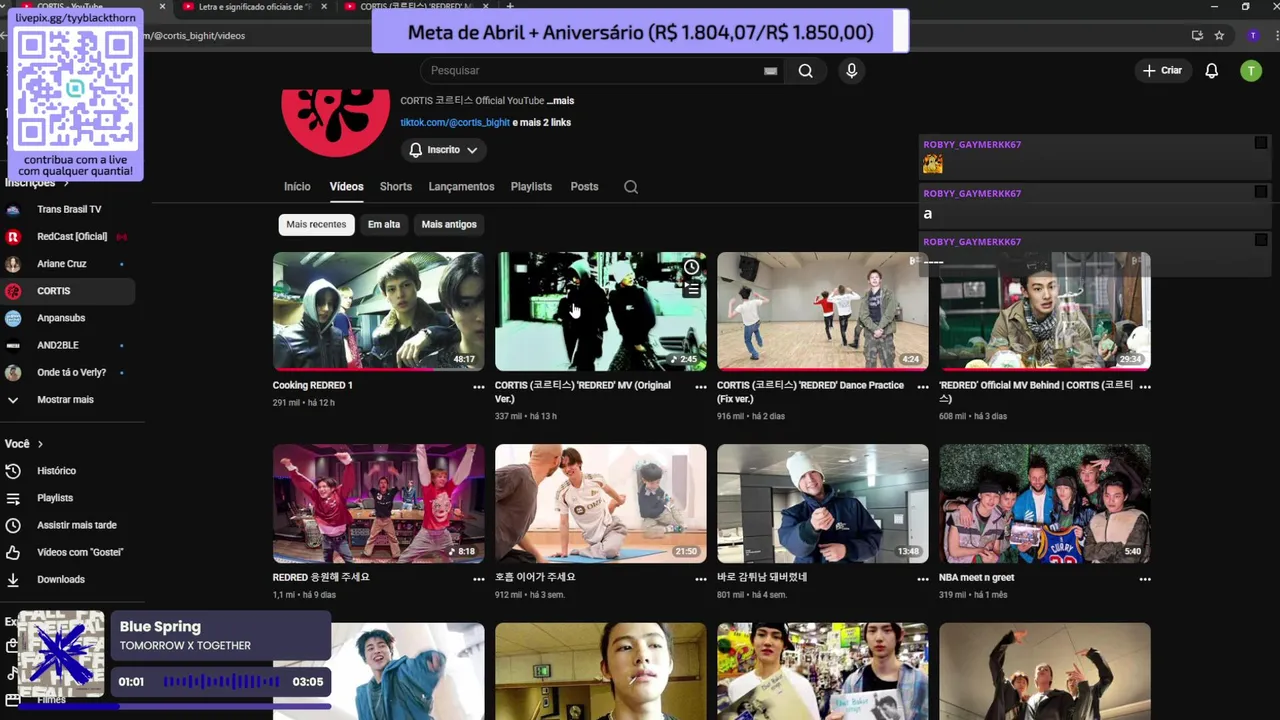1280x720 pixels.
Task: Open the NBA meet n greet thumbnail
Action: (x=1044, y=503)
